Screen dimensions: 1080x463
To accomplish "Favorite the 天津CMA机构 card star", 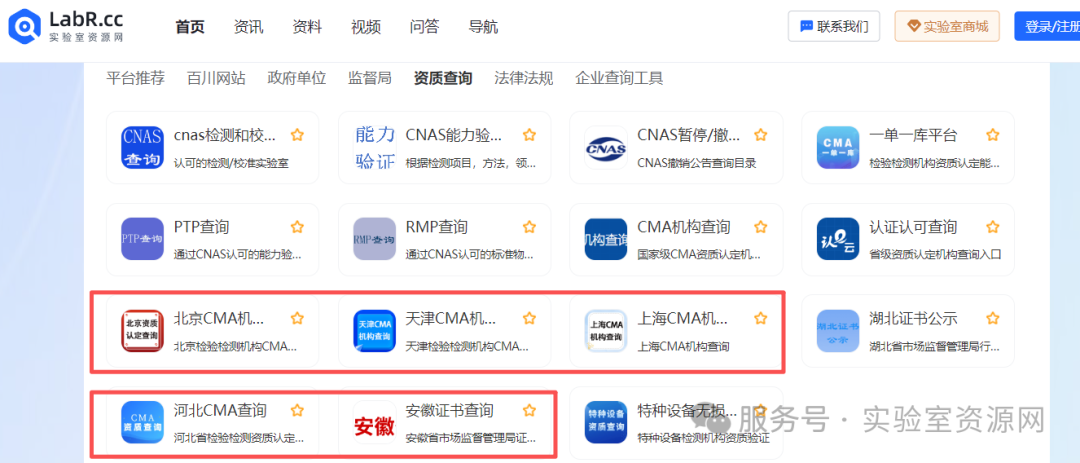I will [529, 319].
